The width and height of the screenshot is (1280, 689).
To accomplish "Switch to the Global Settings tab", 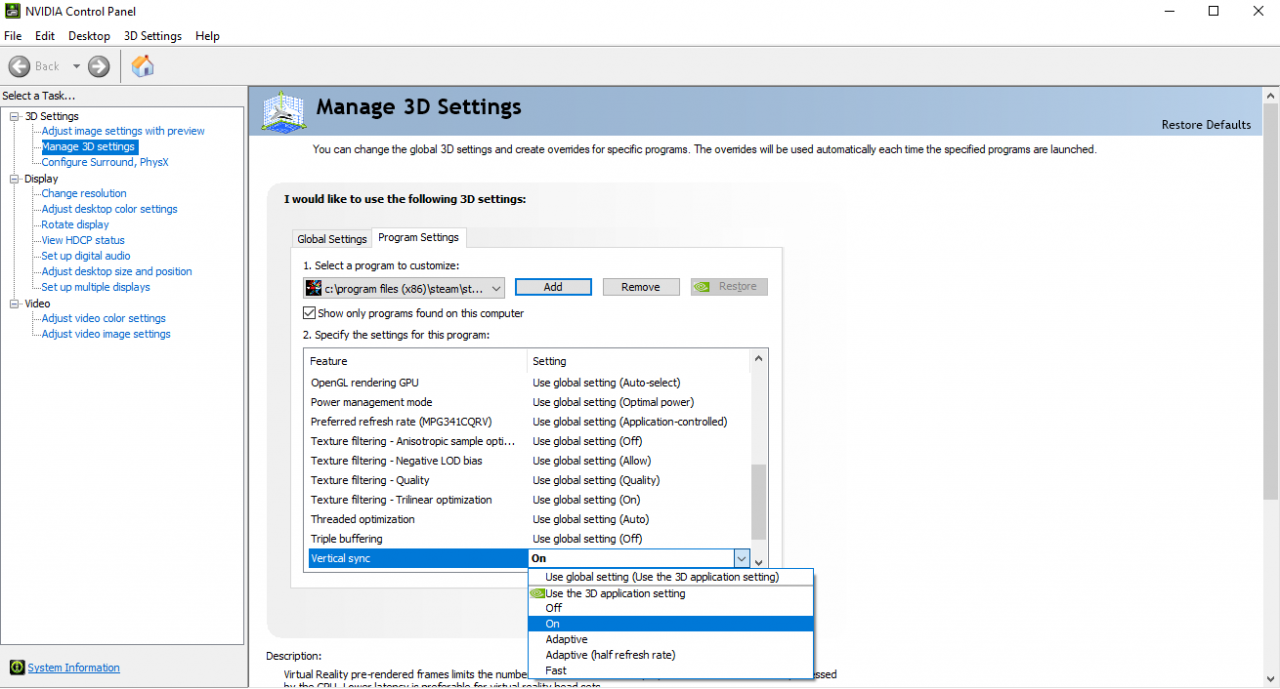I will pyautogui.click(x=332, y=239).
